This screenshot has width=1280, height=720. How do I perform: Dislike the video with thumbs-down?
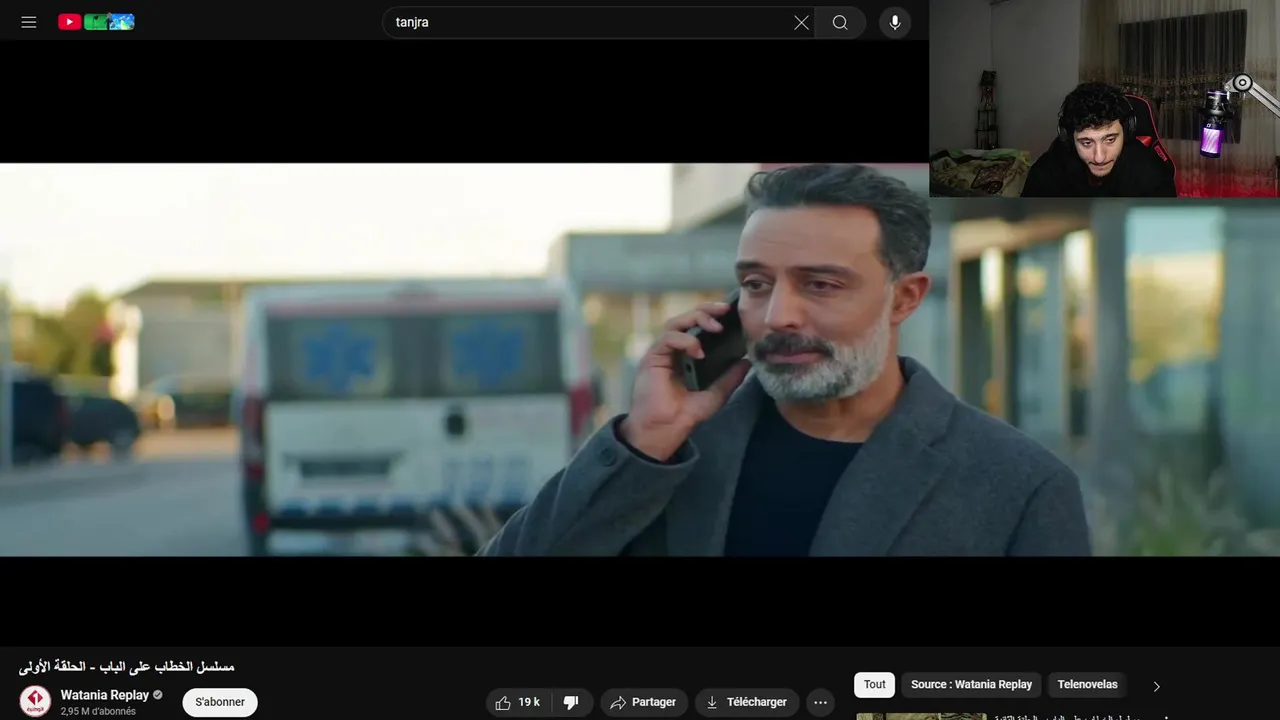[571, 702]
